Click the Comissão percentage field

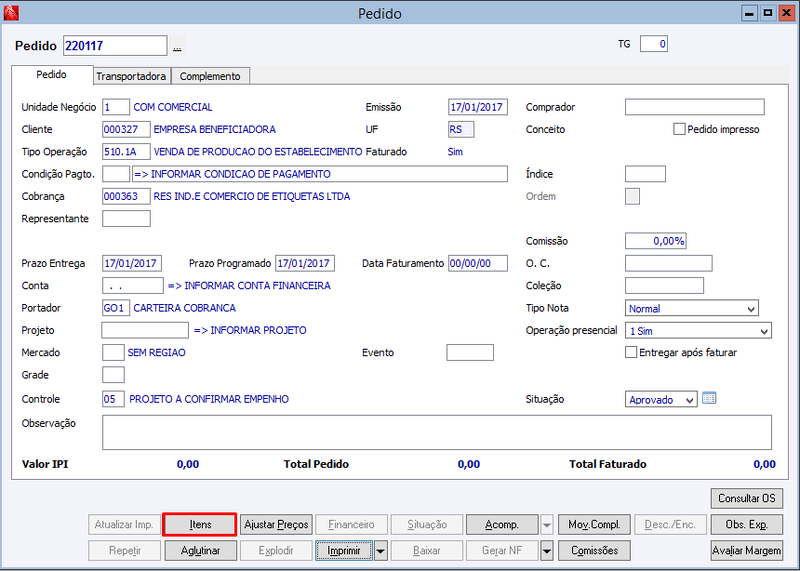pyautogui.click(x=656, y=241)
